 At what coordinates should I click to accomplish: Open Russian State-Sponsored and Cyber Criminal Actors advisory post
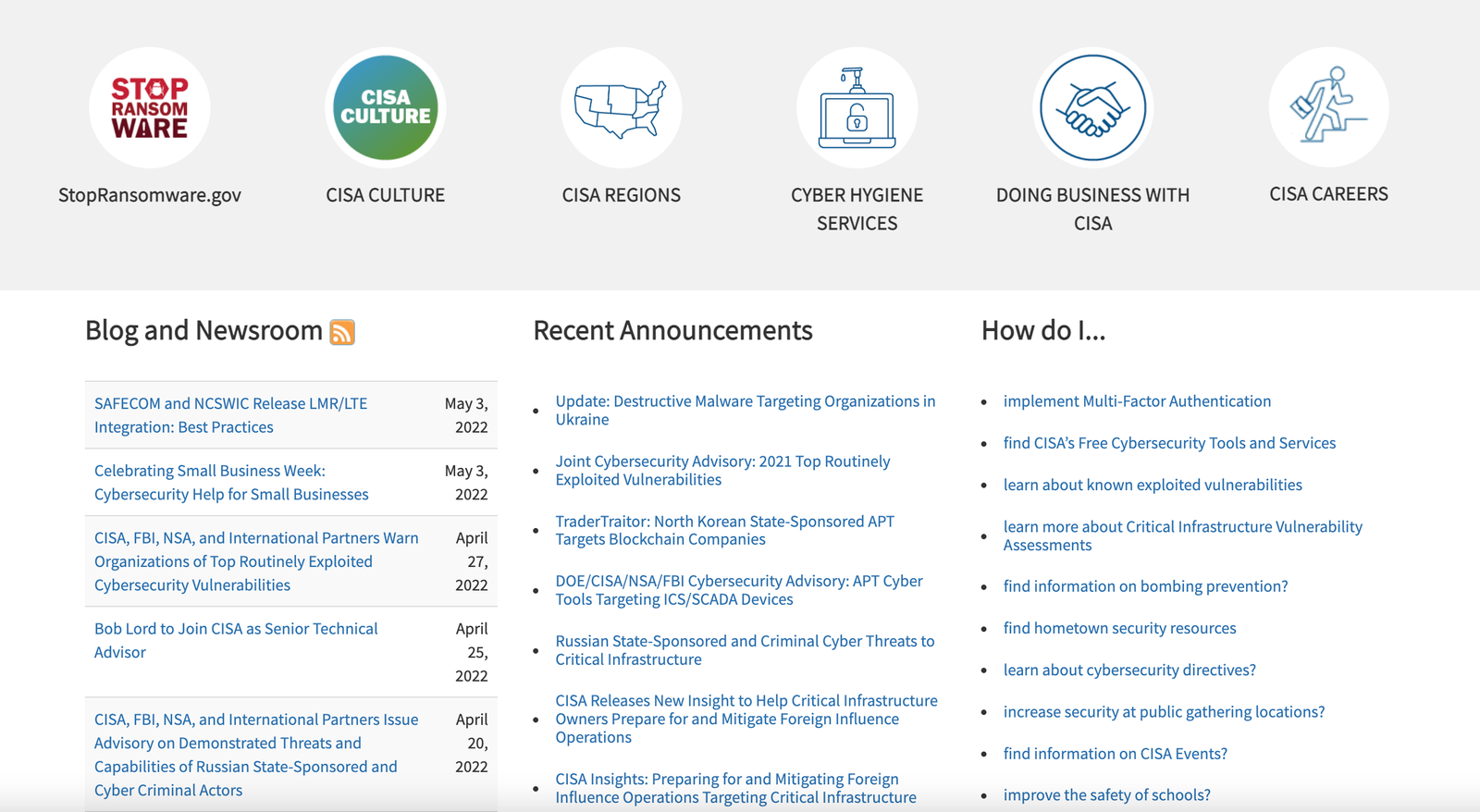(x=256, y=755)
